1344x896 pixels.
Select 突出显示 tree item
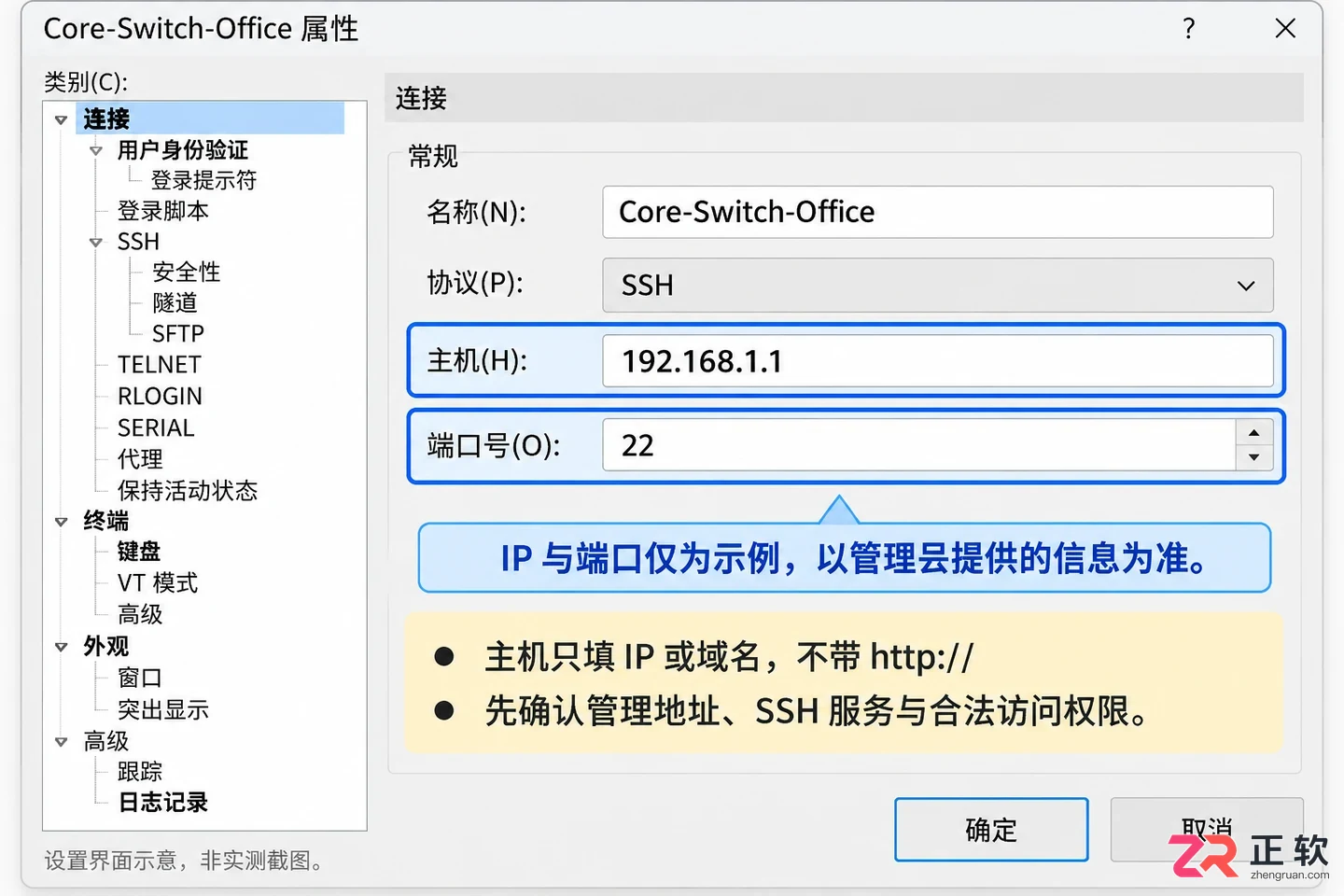pyautogui.click(x=163, y=709)
